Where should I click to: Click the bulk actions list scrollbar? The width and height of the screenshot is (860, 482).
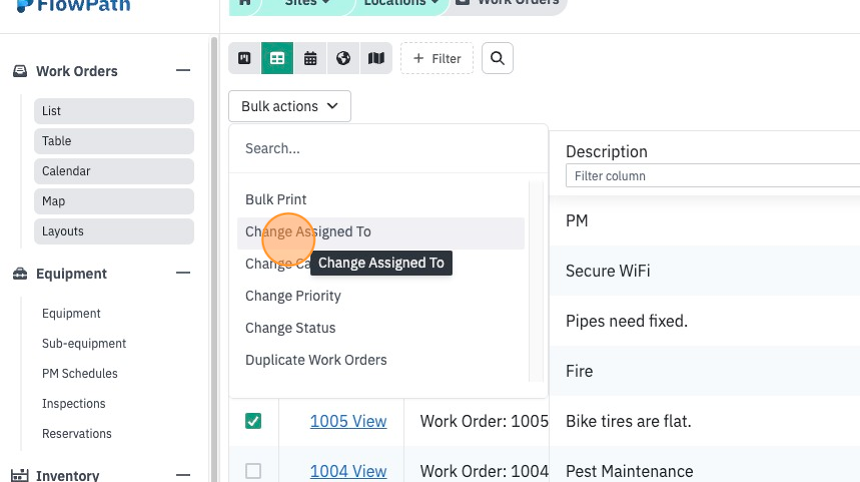coord(536,281)
